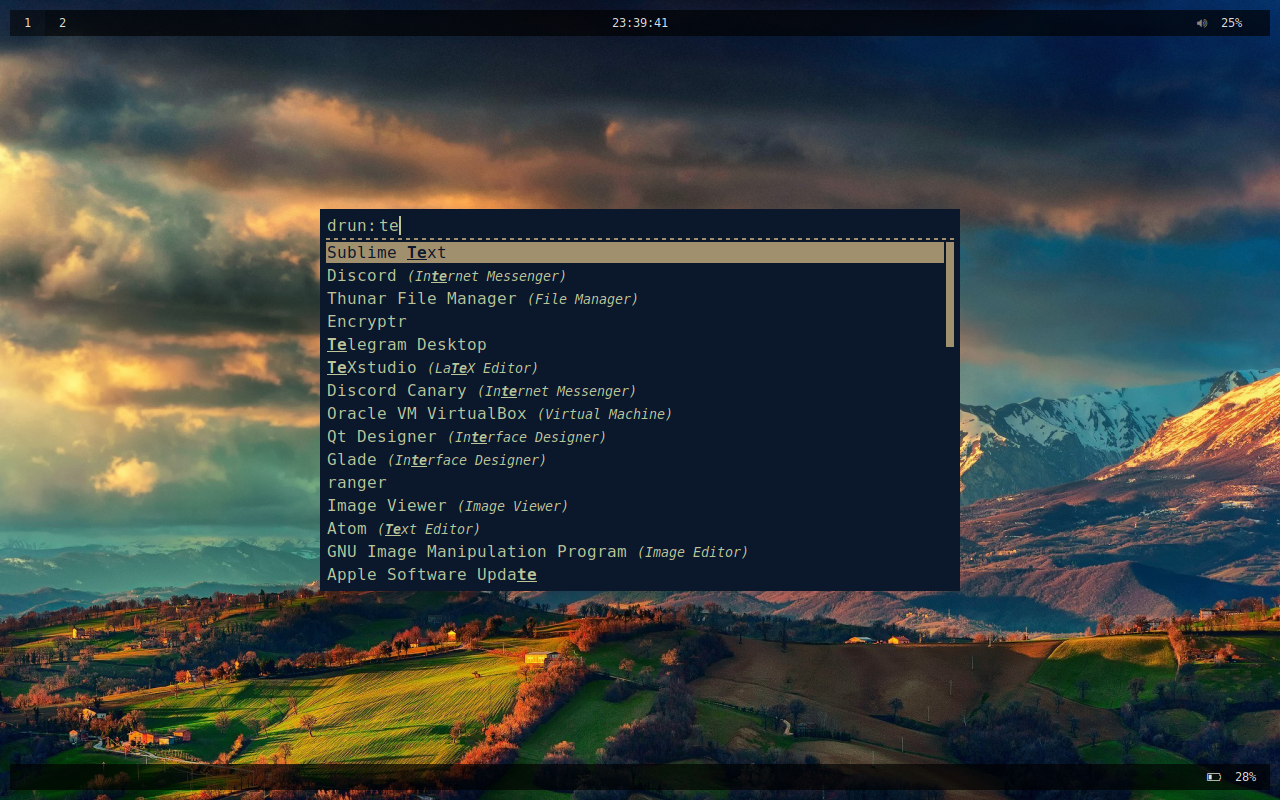Launch Oracle VM VirtualBox entry
Viewport: 1280px width, 800px height.
click(635, 414)
